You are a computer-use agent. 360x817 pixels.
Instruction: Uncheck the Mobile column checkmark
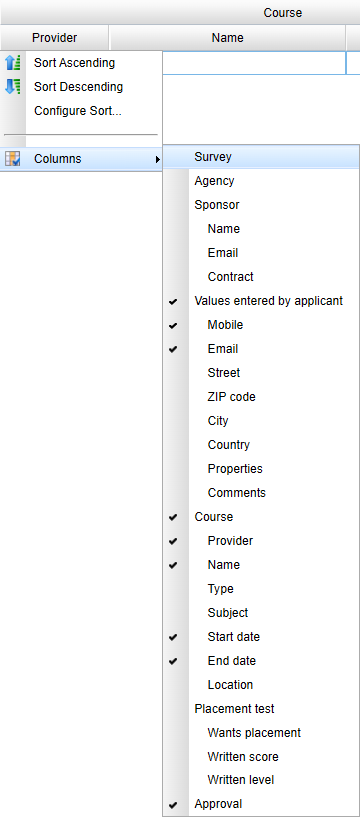(x=173, y=325)
